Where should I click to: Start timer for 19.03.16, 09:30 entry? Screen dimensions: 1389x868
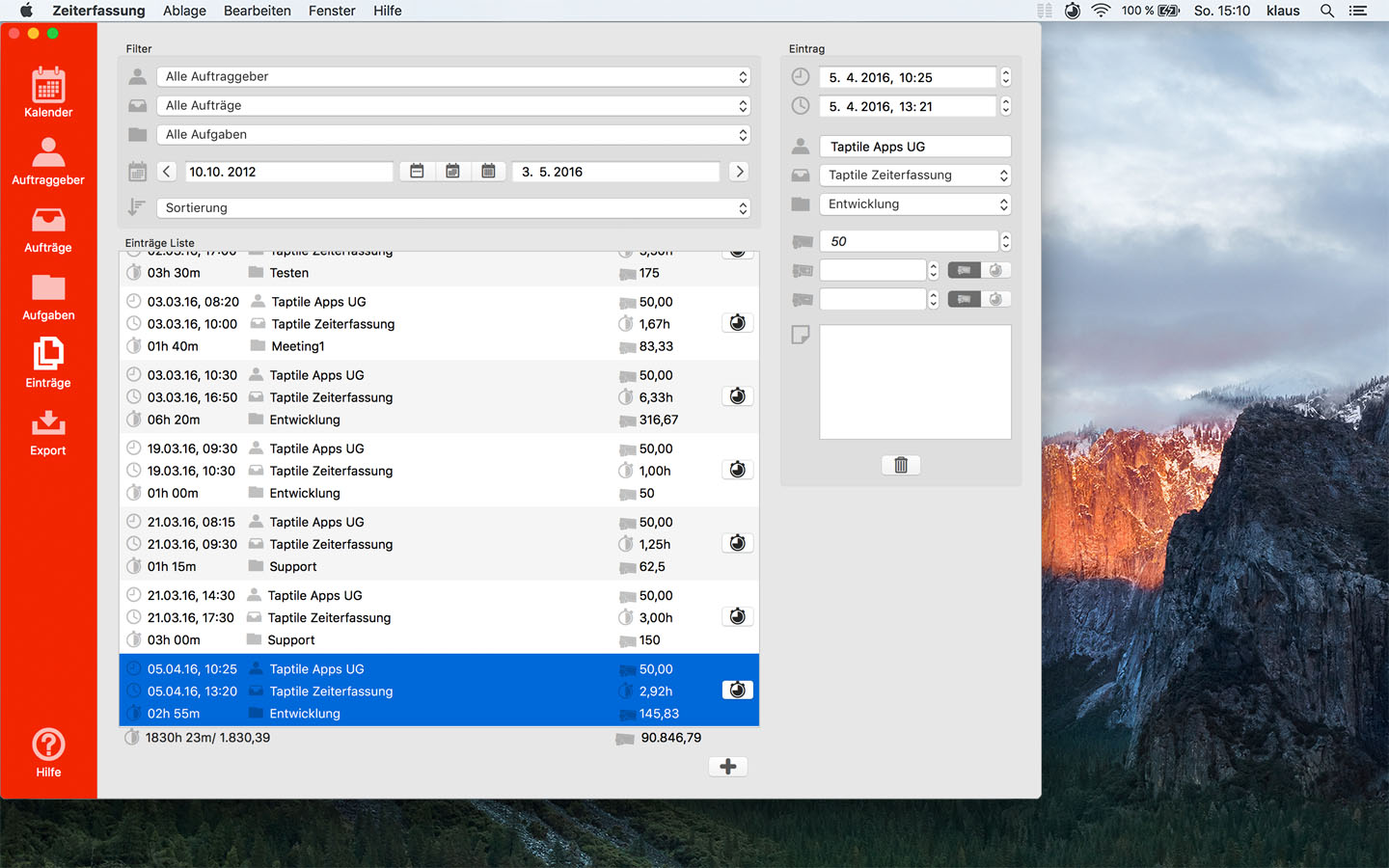pos(737,470)
